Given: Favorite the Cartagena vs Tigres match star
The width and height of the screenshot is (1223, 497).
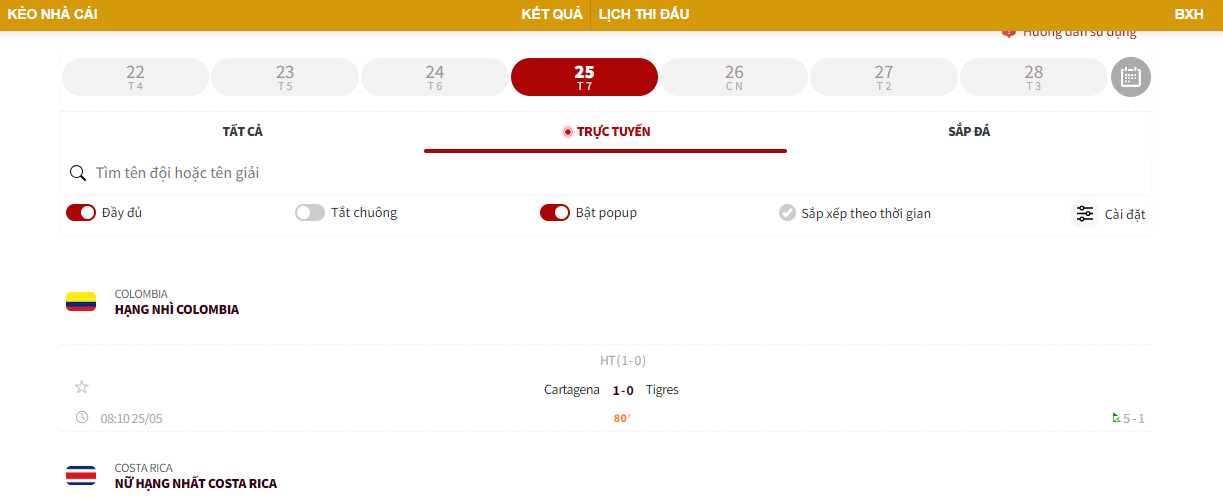Looking at the screenshot, I should tap(82, 387).
